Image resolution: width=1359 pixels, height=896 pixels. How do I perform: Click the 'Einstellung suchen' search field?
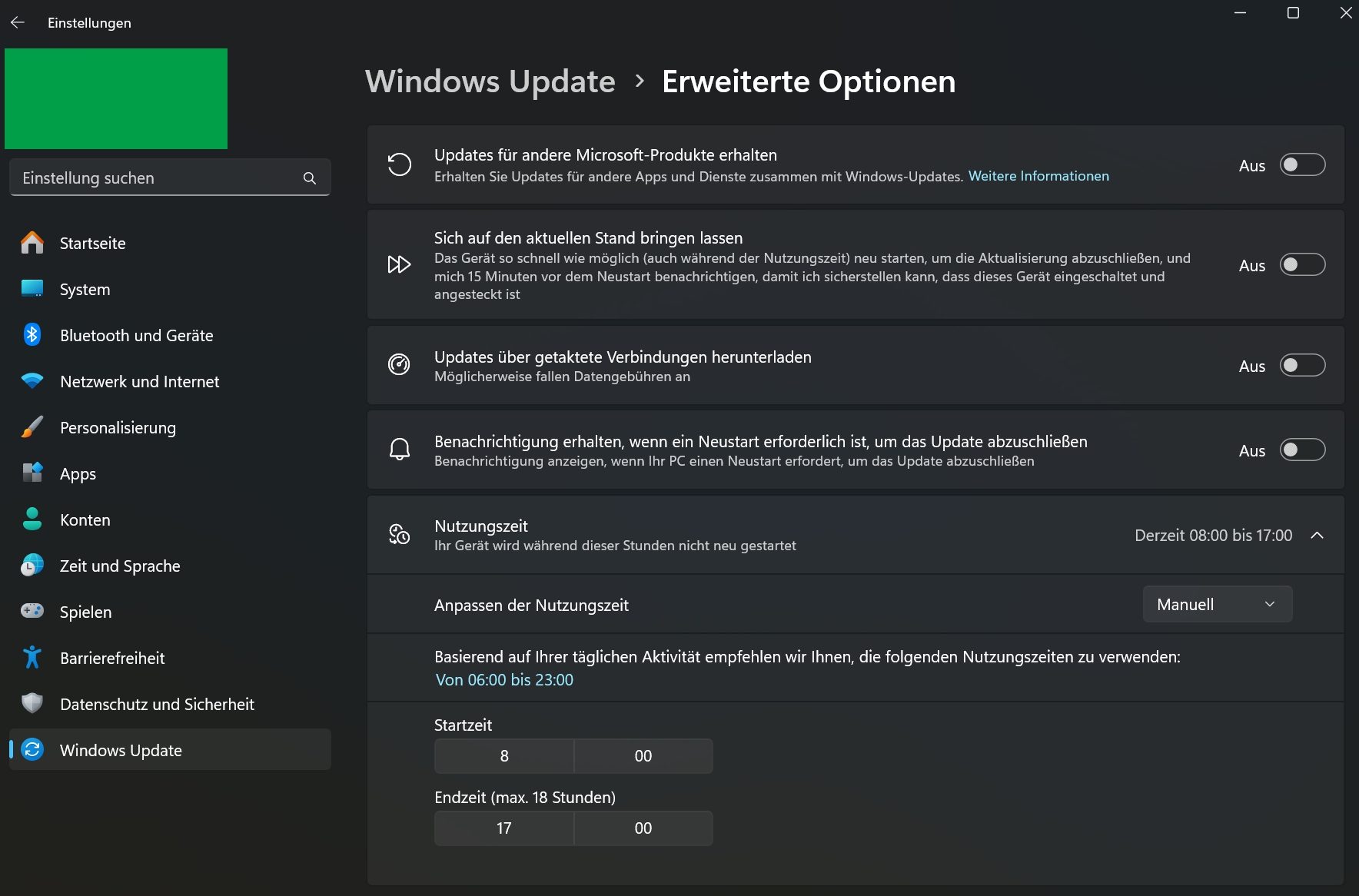coord(170,178)
